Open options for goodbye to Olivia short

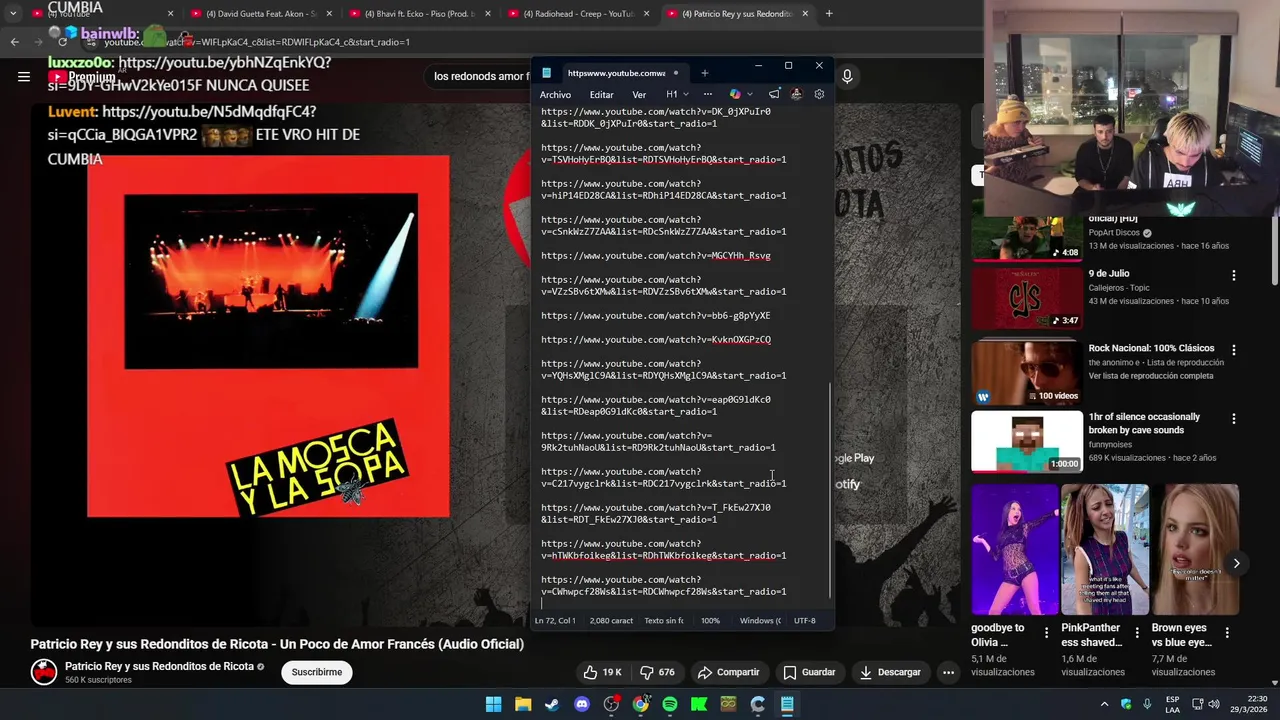click(x=1047, y=633)
